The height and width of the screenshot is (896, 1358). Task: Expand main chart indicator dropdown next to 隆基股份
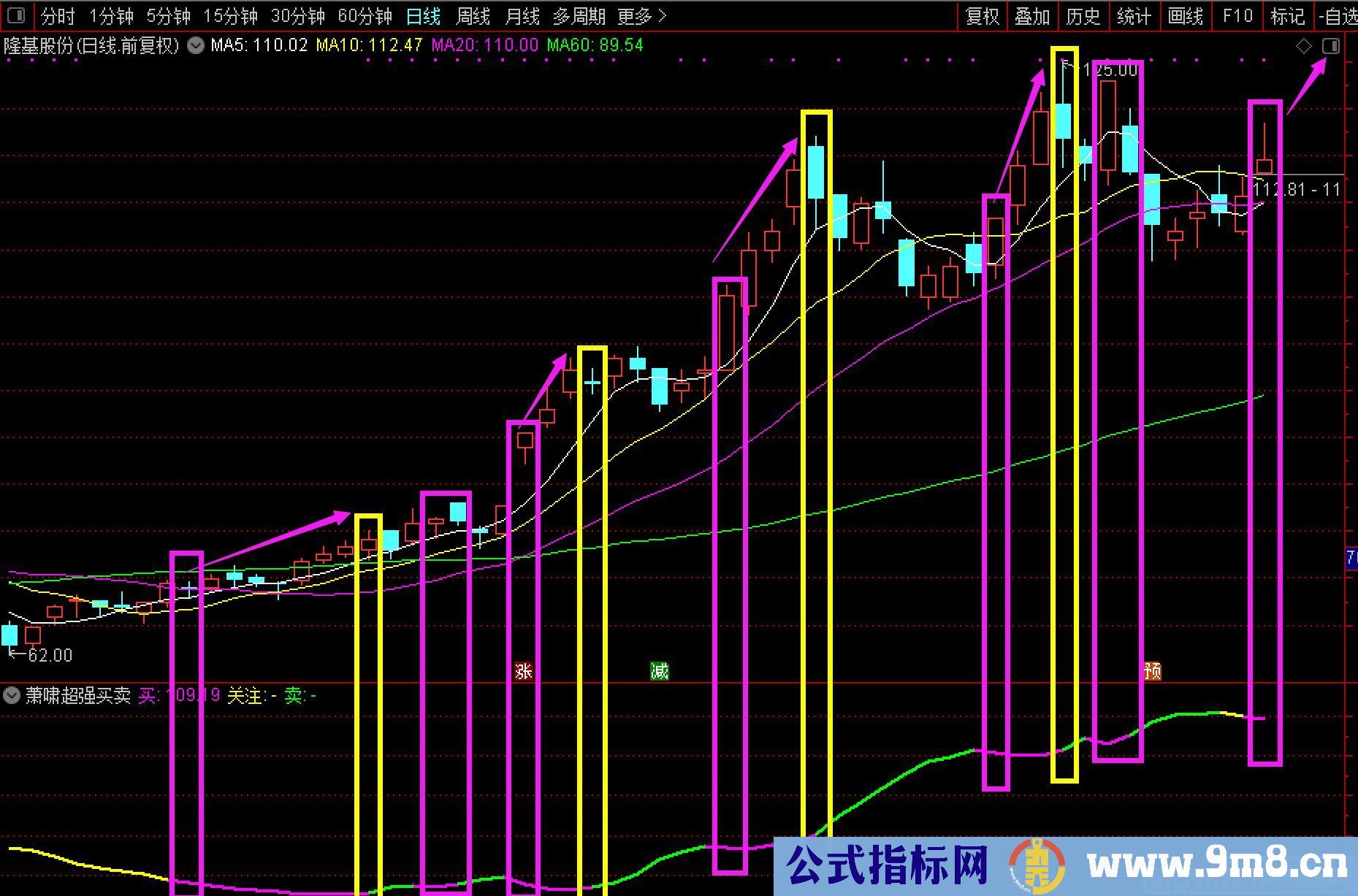click(x=195, y=45)
